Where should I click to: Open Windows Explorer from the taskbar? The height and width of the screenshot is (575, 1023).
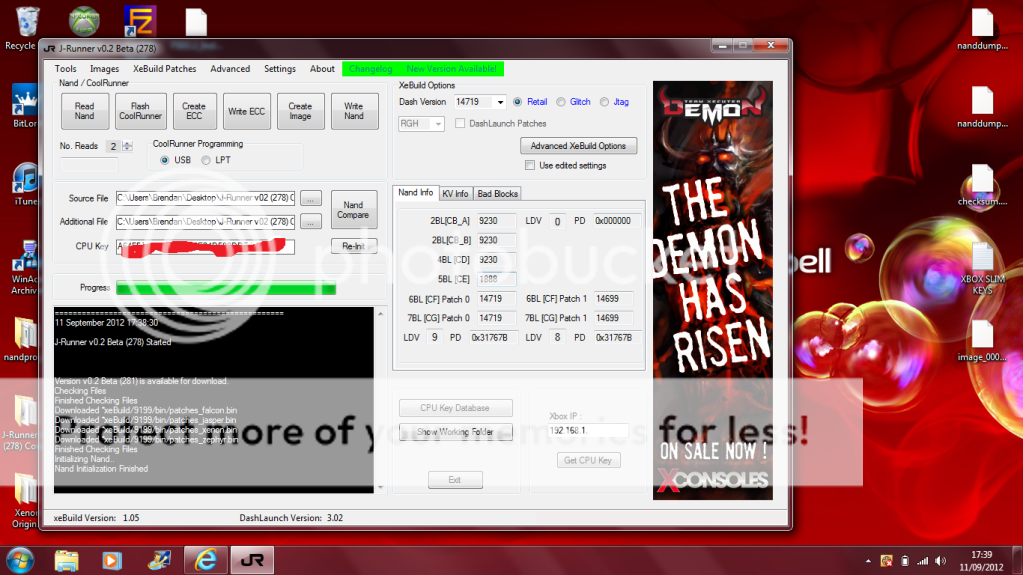67,559
